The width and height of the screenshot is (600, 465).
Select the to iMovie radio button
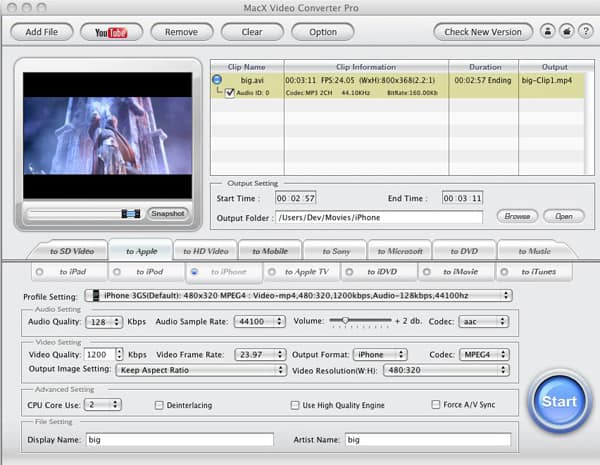click(427, 272)
